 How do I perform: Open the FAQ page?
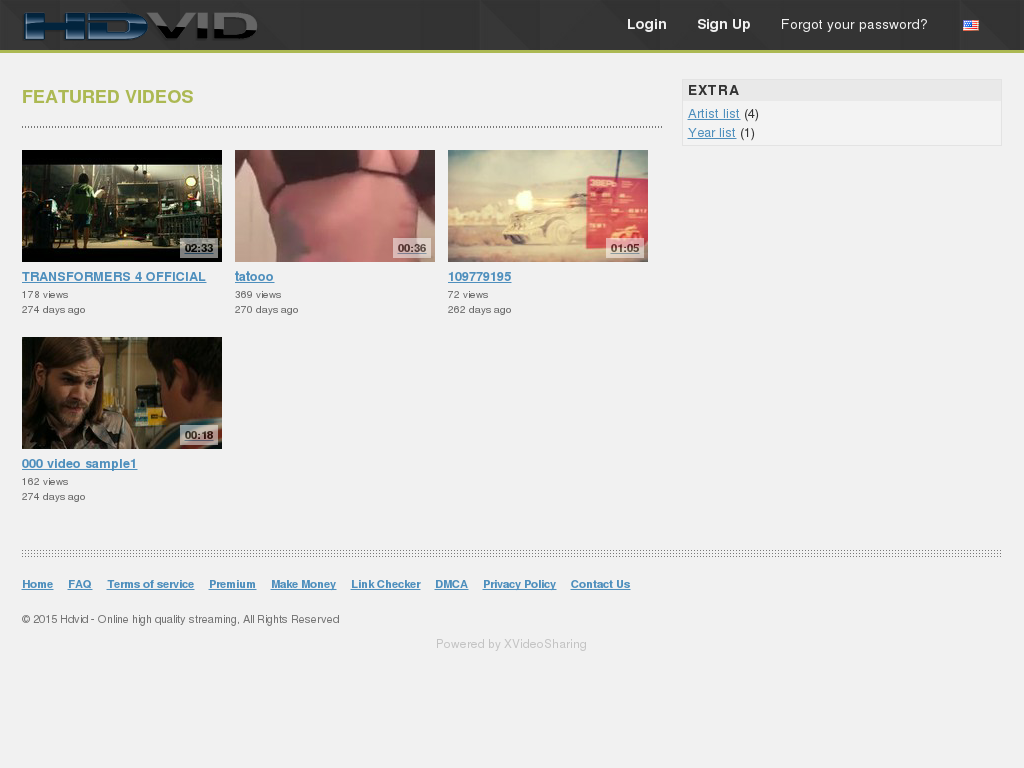80,584
